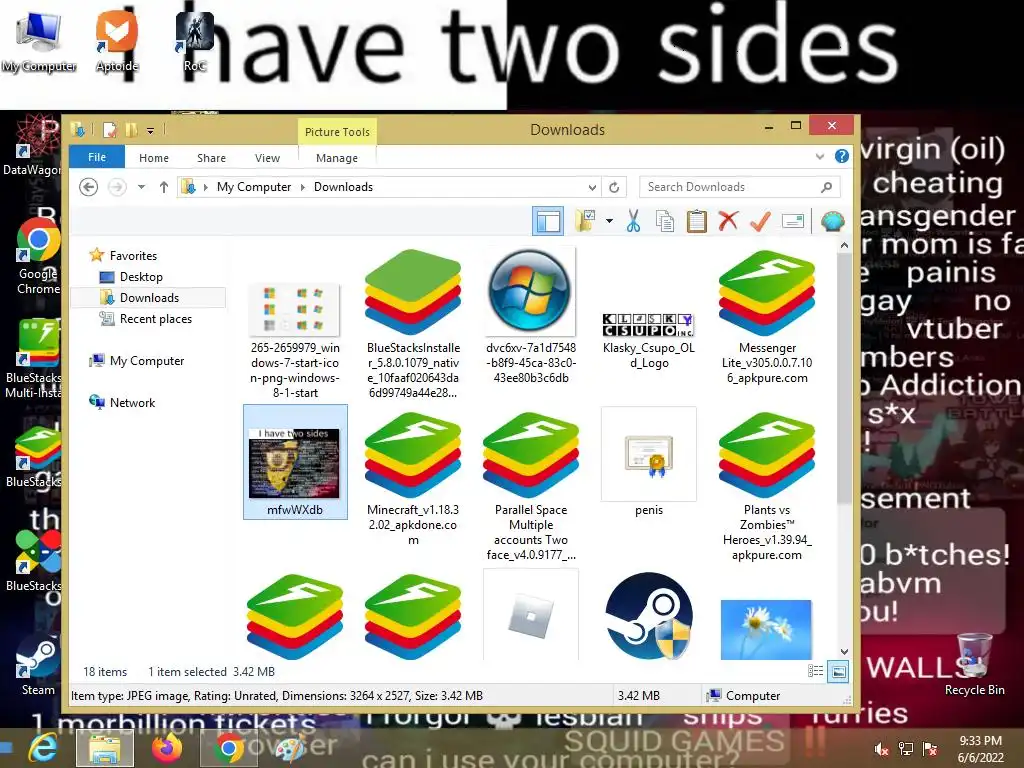This screenshot has width=1024, height=768.
Task: Click the magnifier icon in search box
Action: coord(827,187)
